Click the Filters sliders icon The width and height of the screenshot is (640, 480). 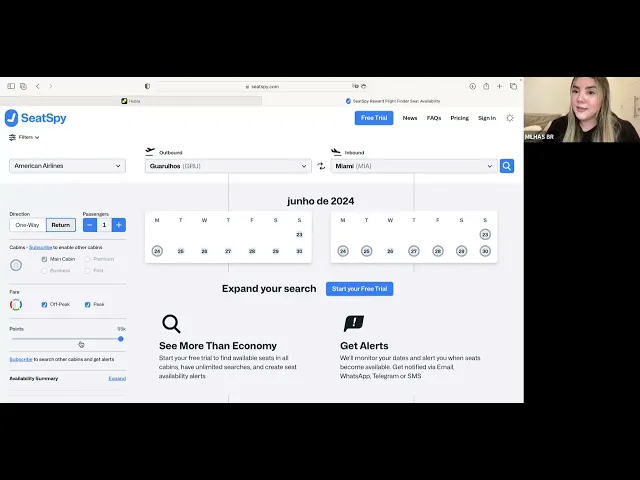click(x=12, y=137)
